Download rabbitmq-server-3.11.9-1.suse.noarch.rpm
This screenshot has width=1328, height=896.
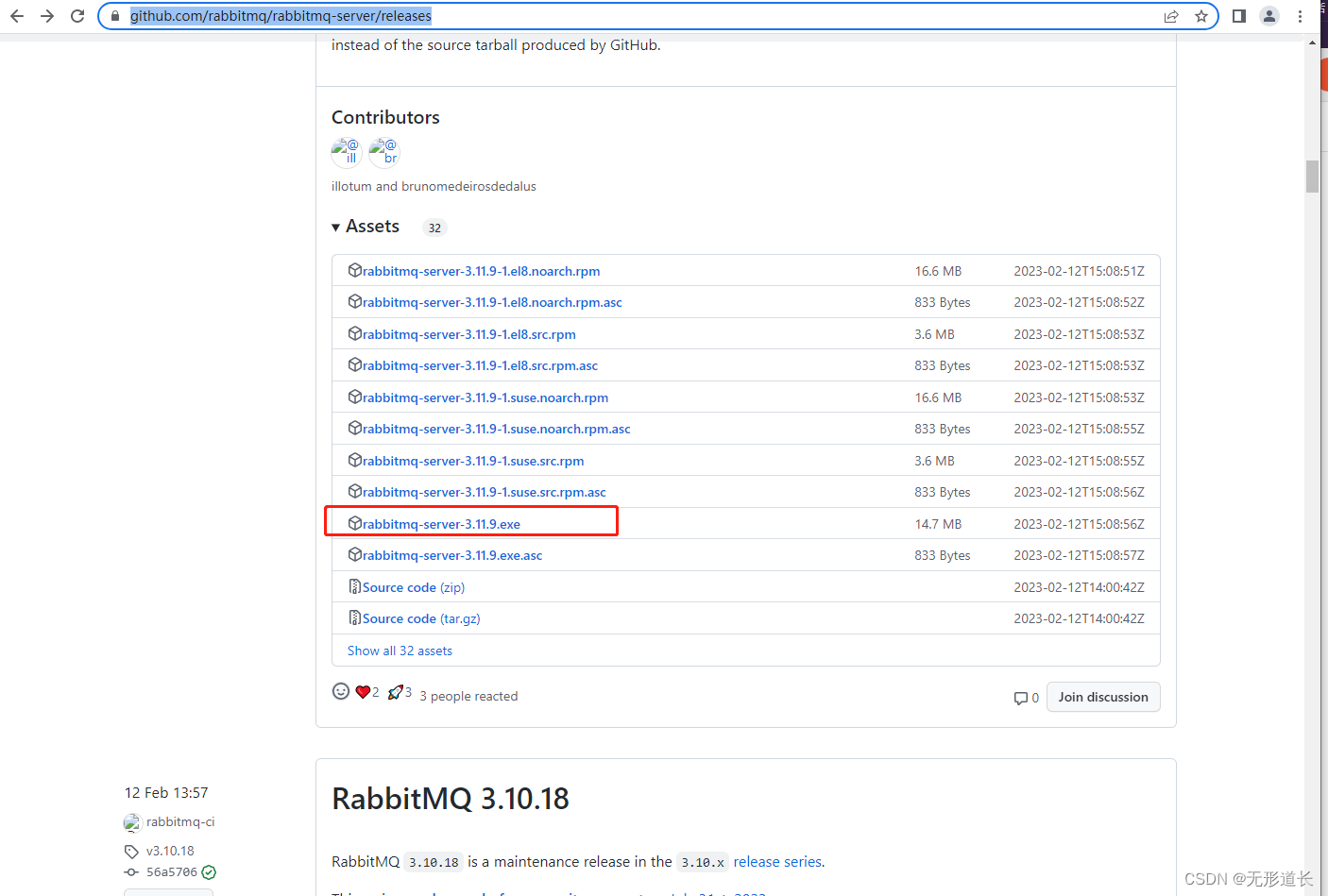click(x=485, y=397)
